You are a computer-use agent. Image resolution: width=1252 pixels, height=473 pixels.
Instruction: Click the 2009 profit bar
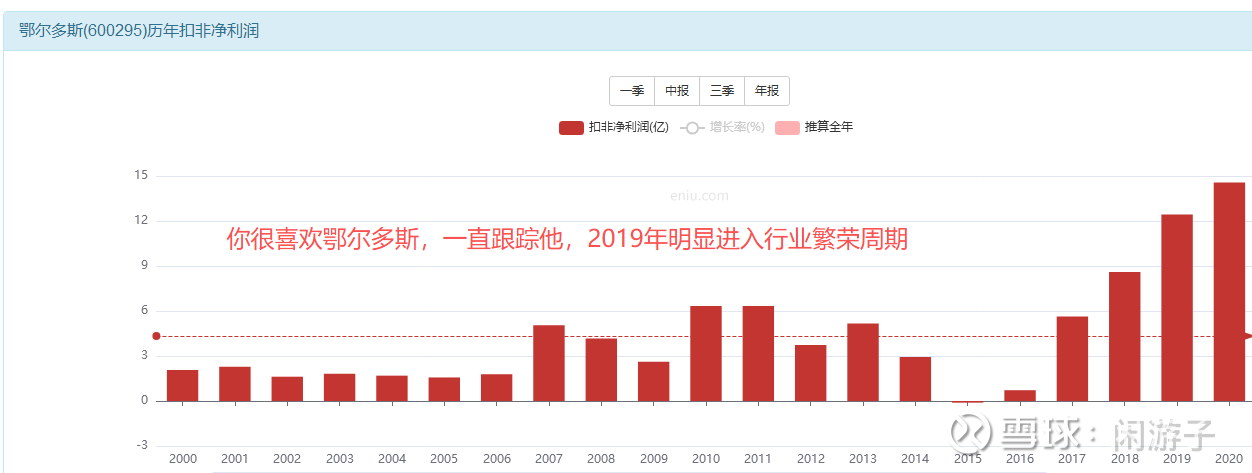pyautogui.click(x=654, y=382)
